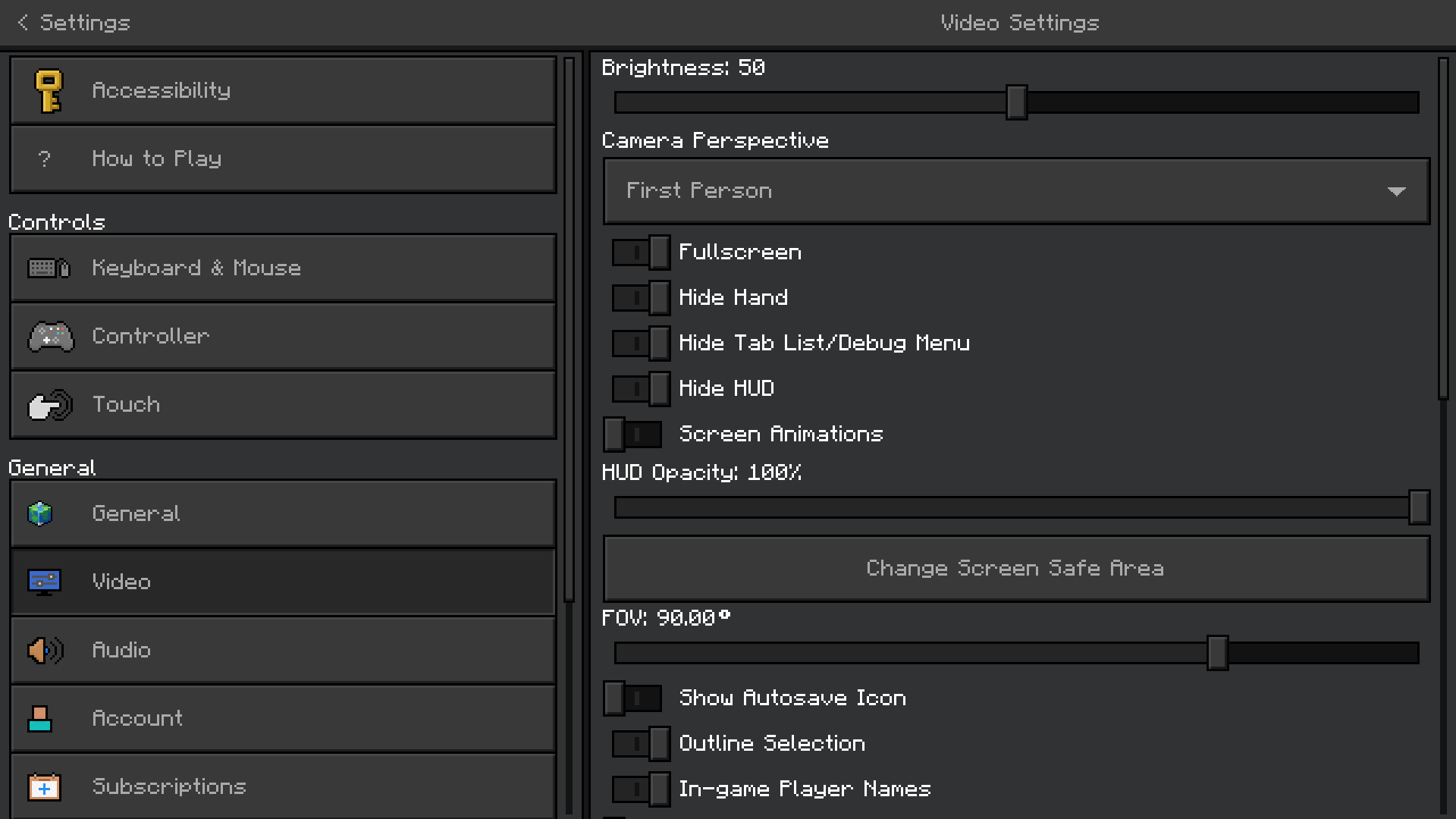Image resolution: width=1456 pixels, height=819 pixels.
Task: Click the grass block General icon
Action: 40,514
